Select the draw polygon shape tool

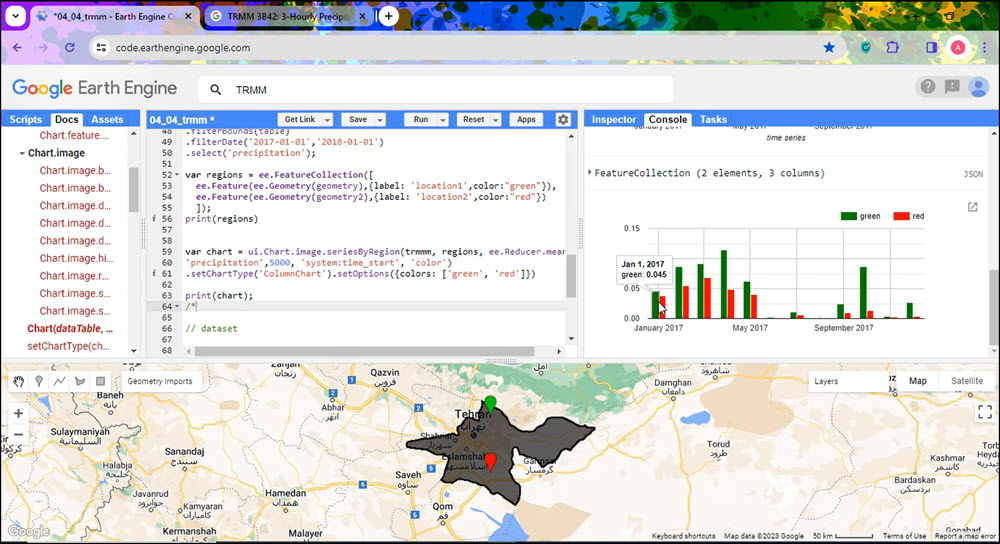pyautogui.click(x=80, y=381)
